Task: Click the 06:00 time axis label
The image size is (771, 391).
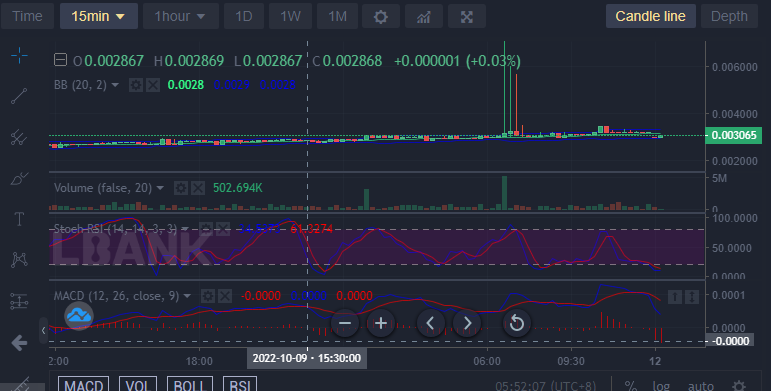Action: (487, 361)
